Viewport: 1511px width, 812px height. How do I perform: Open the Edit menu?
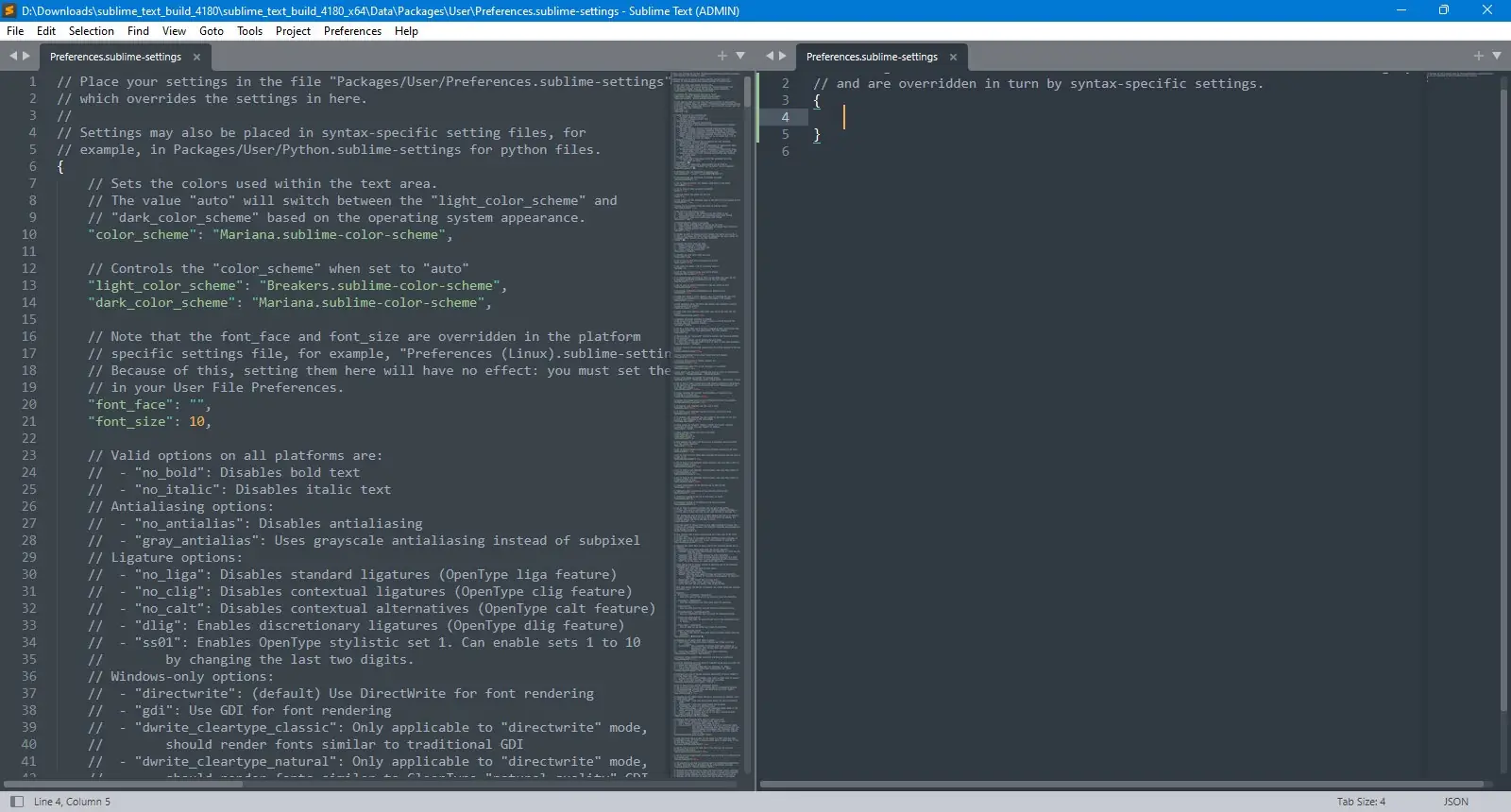pyautogui.click(x=46, y=31)
